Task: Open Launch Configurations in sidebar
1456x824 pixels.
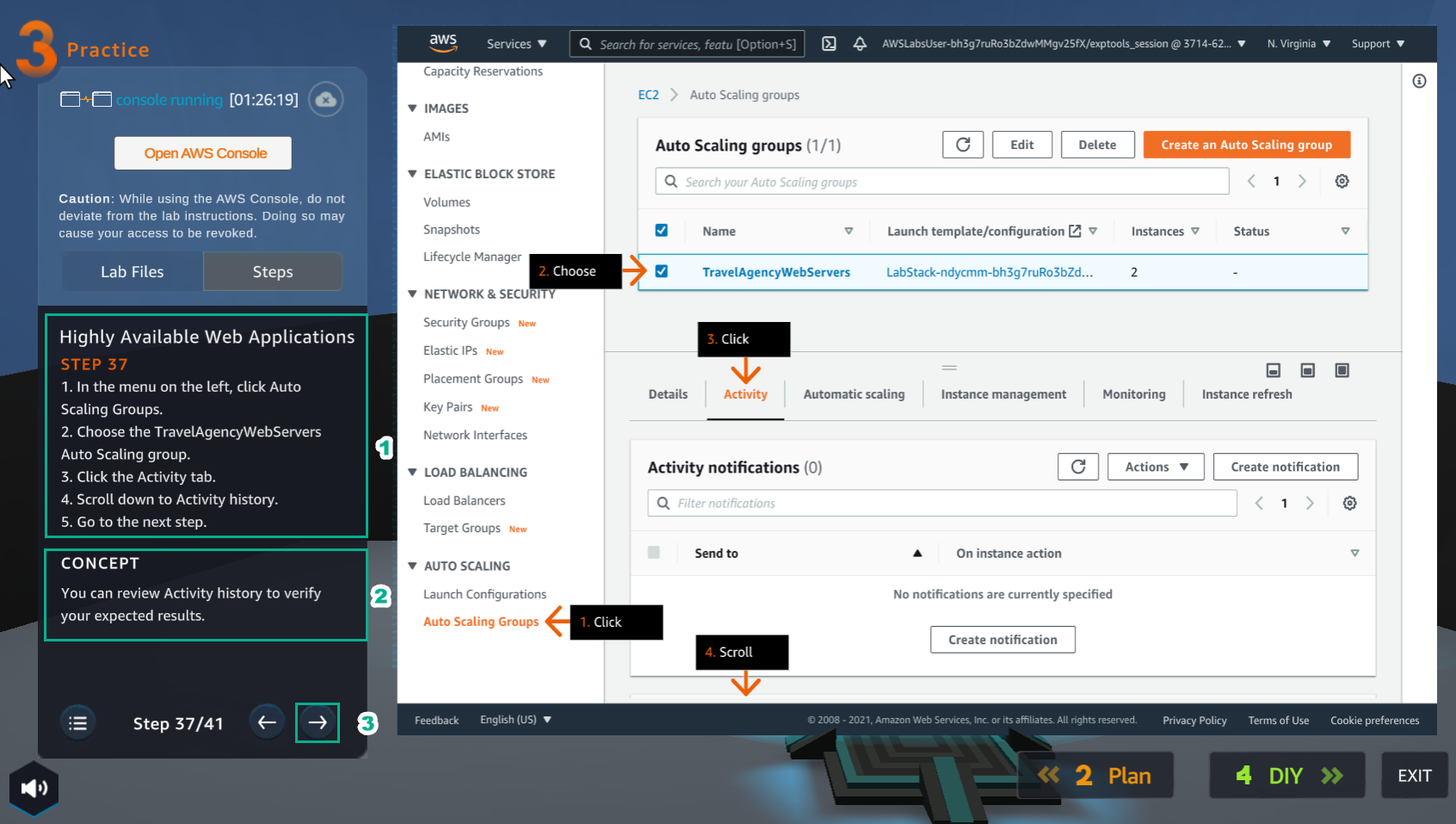Action: click(484, 594)
